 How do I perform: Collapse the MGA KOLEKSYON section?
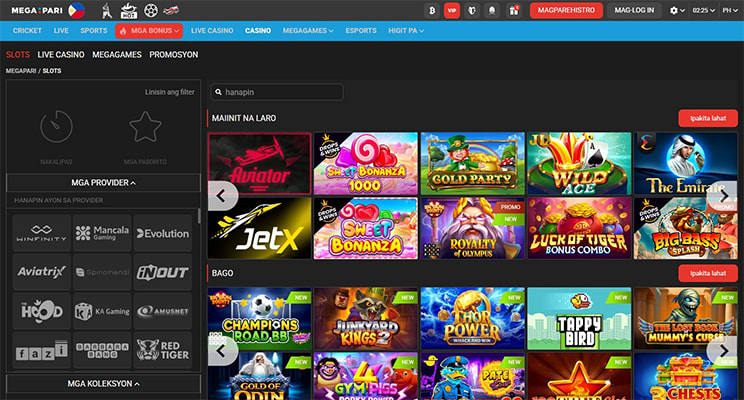103,383
